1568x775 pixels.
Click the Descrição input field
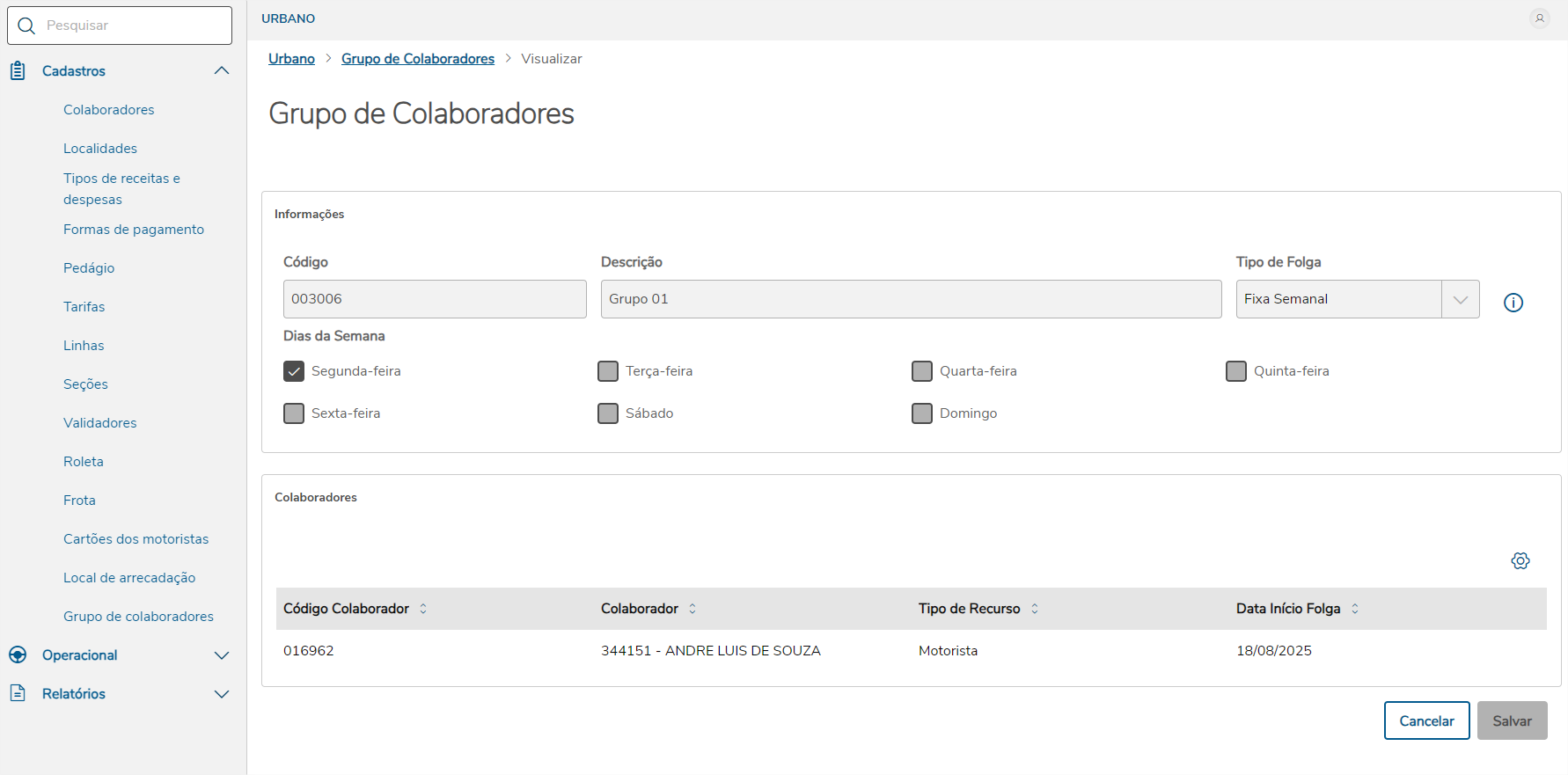(911, 299)
